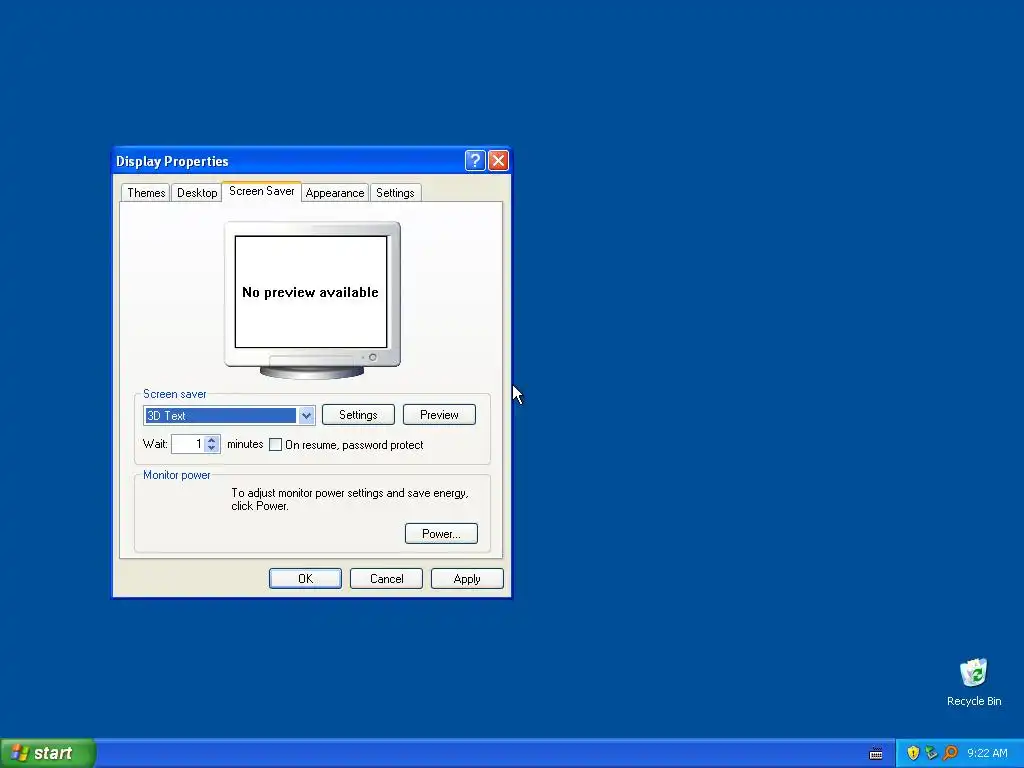1024x768 pixels.
Task: Click OK to confirm display properties
Action: point(305,579)
